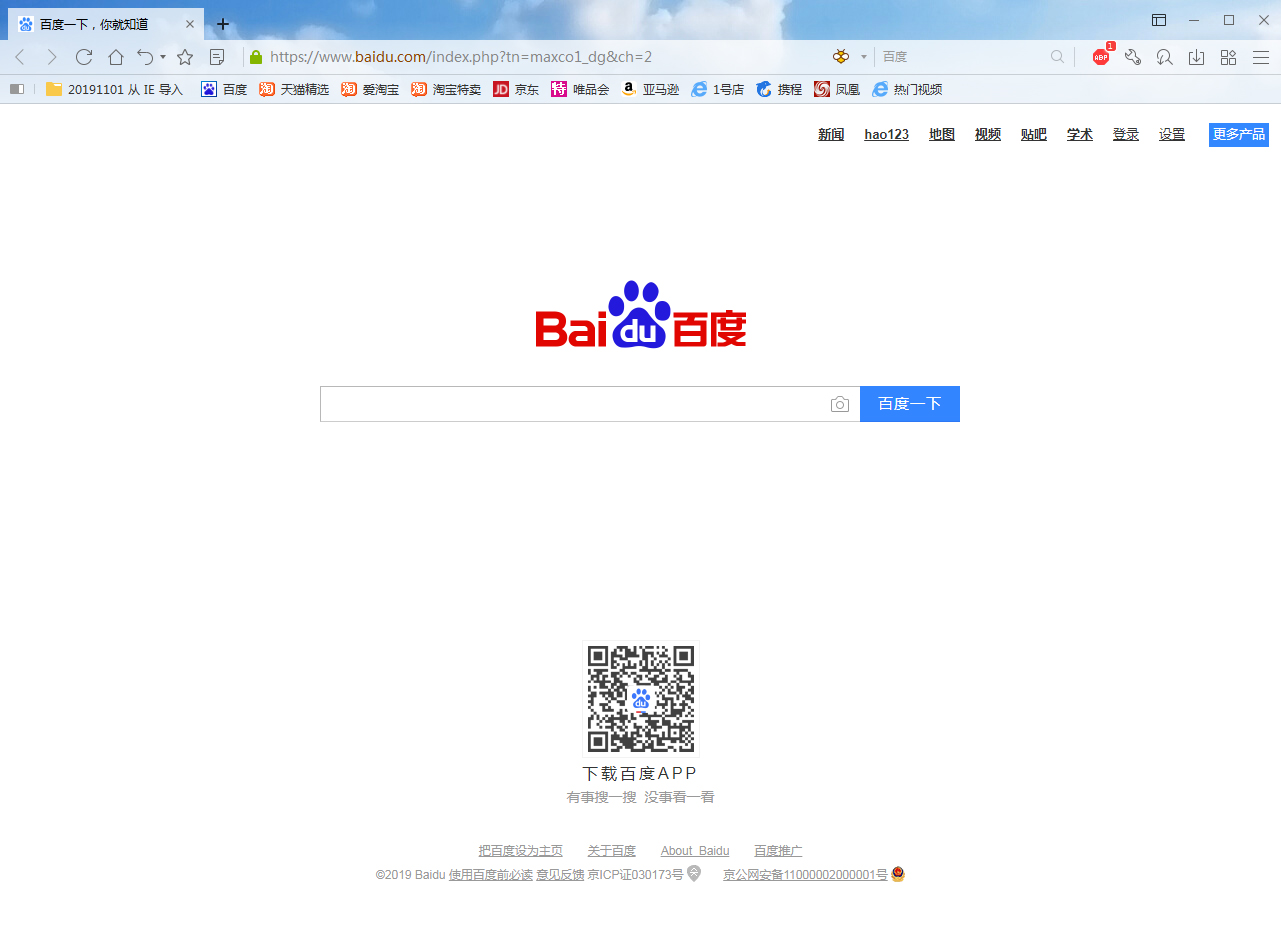1281x939 pixels.
Task: Open the 登录 login link
Action: (x=1125, y=134)
